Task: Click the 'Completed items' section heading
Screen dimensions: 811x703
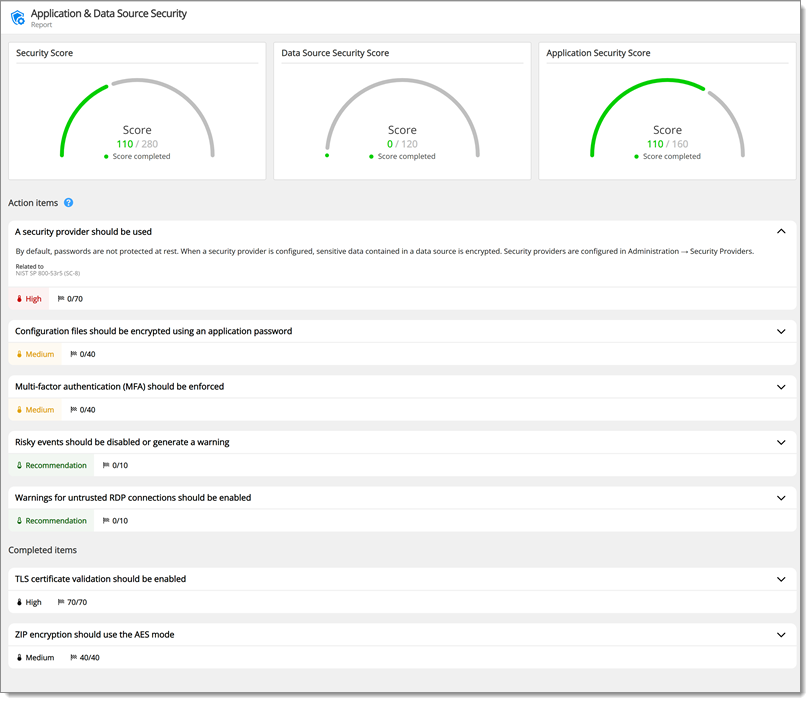Action: click(x=42, y=550)
